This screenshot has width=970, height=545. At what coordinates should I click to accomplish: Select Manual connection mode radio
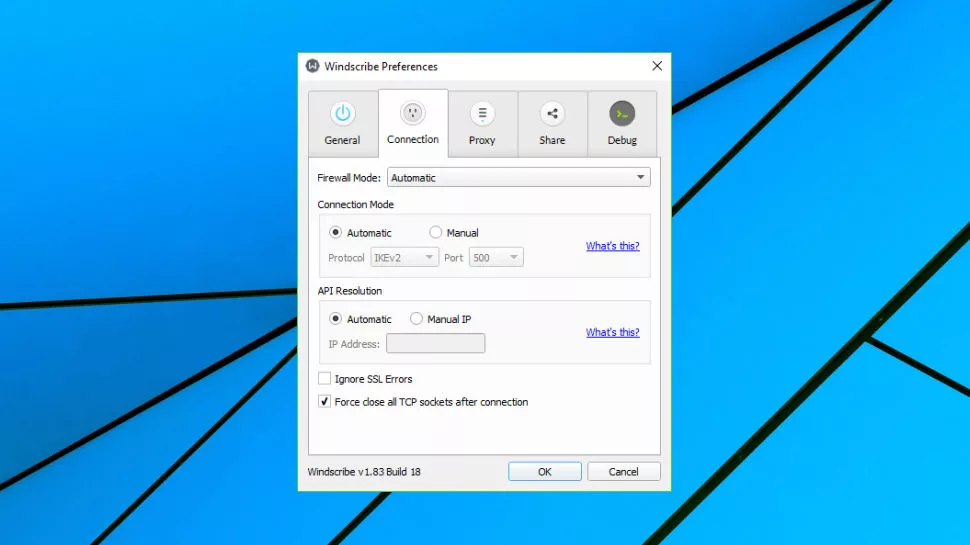[x=436, y=233]
